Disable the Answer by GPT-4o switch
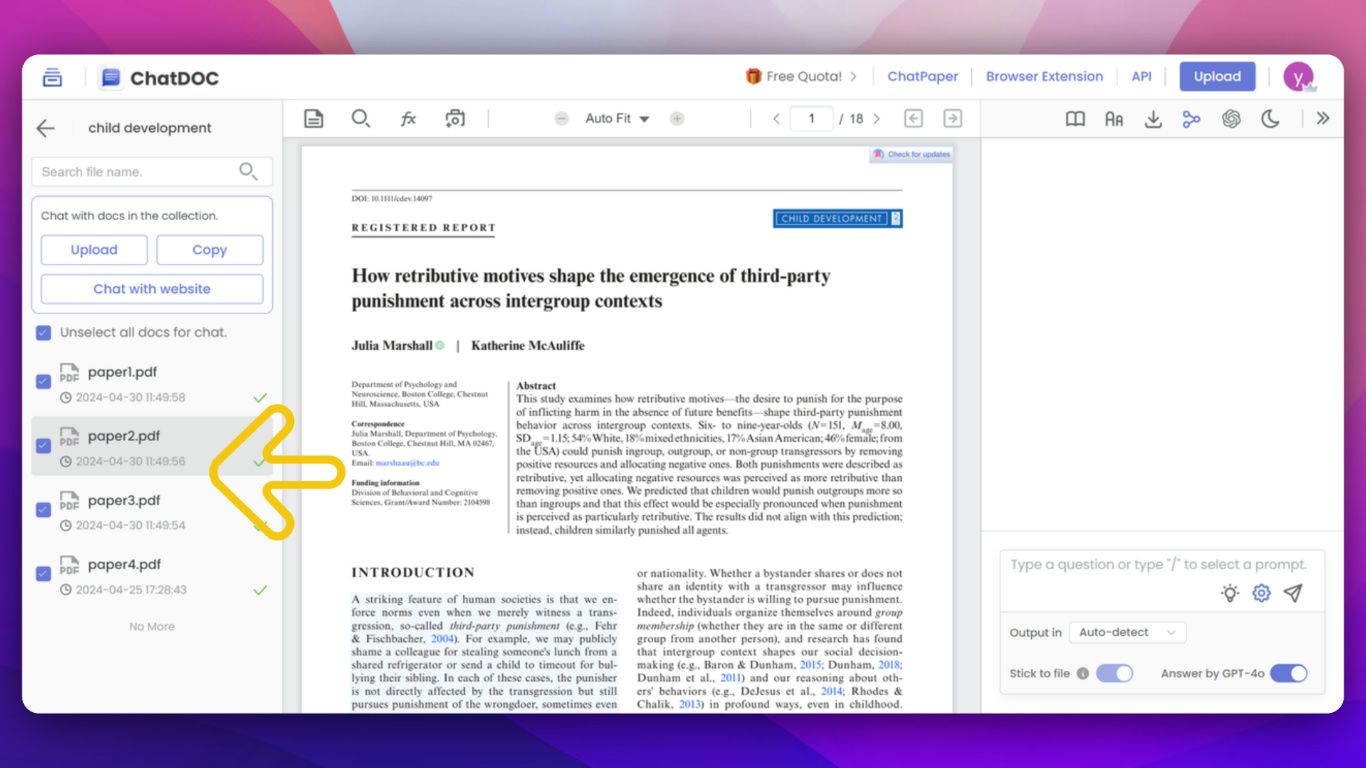The width and height of the screenshot is (1366, 768). click(x=1288, y=673)
